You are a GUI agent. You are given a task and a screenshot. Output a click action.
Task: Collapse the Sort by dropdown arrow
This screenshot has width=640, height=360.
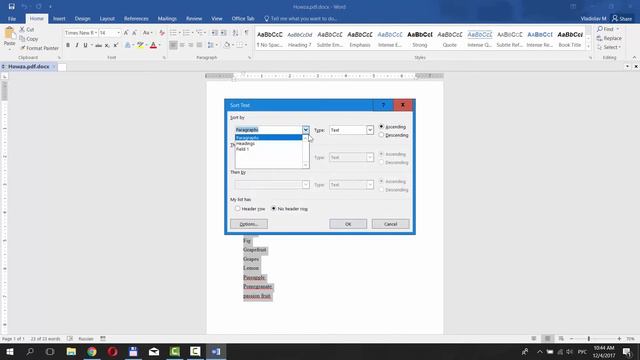pos(306,130)
